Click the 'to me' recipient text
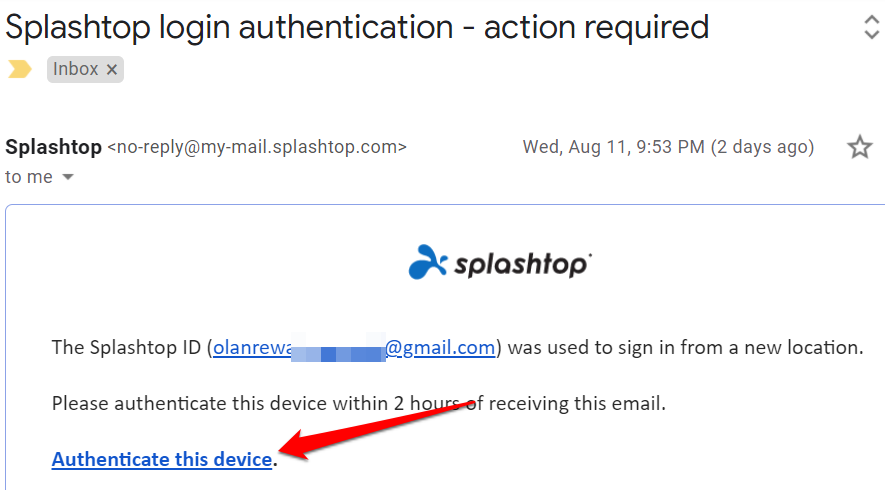885x490 pixels. [29, 177]
